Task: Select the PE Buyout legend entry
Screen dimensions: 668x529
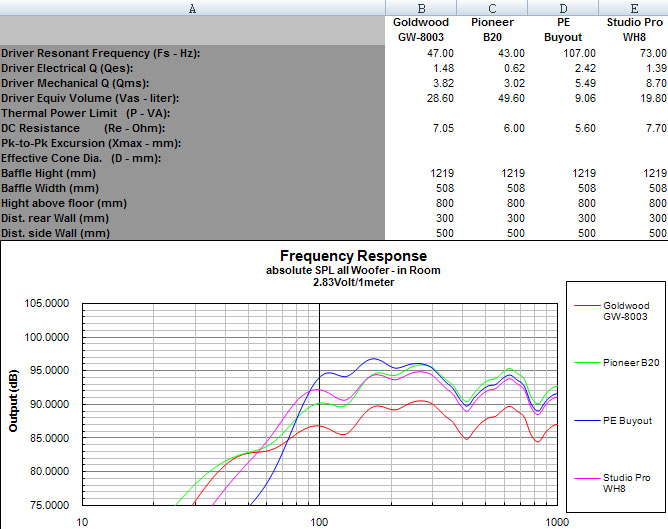Action: [x=613, y=420]
